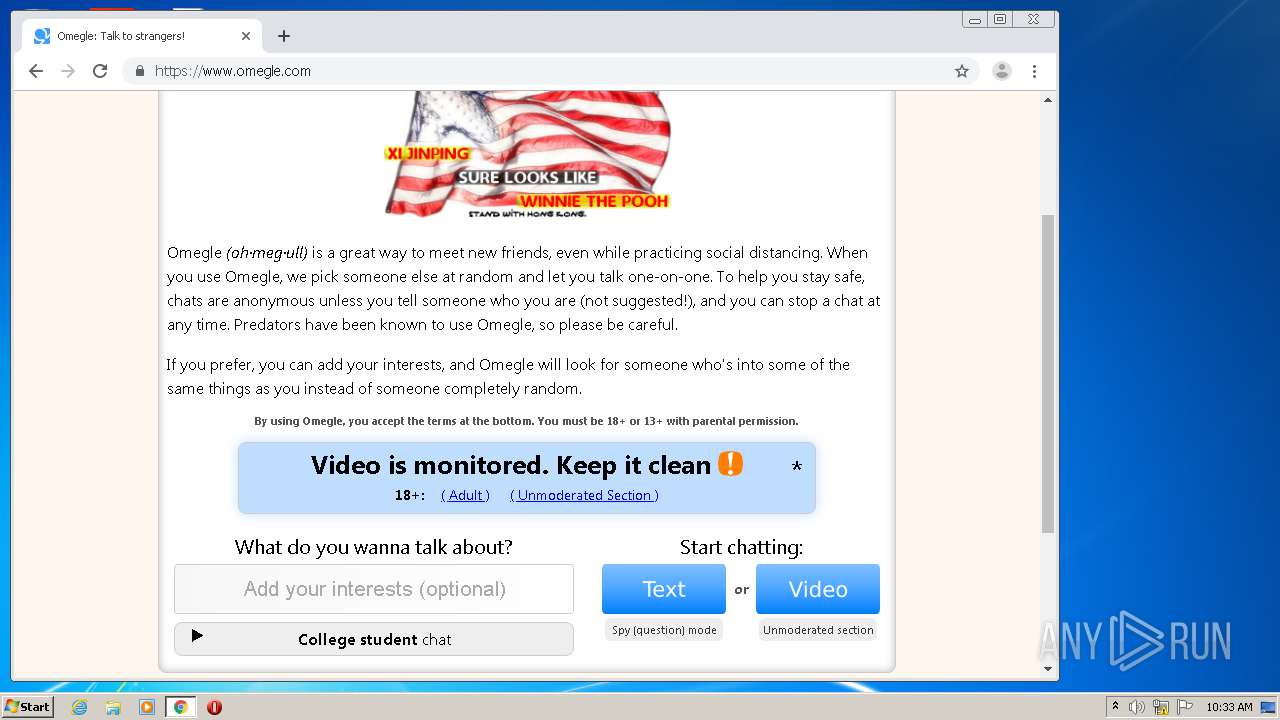This screenshot has width=1280, height=720.
Task: Open the Chrome three-dot menu
Action: click(x=1034, y=71)
